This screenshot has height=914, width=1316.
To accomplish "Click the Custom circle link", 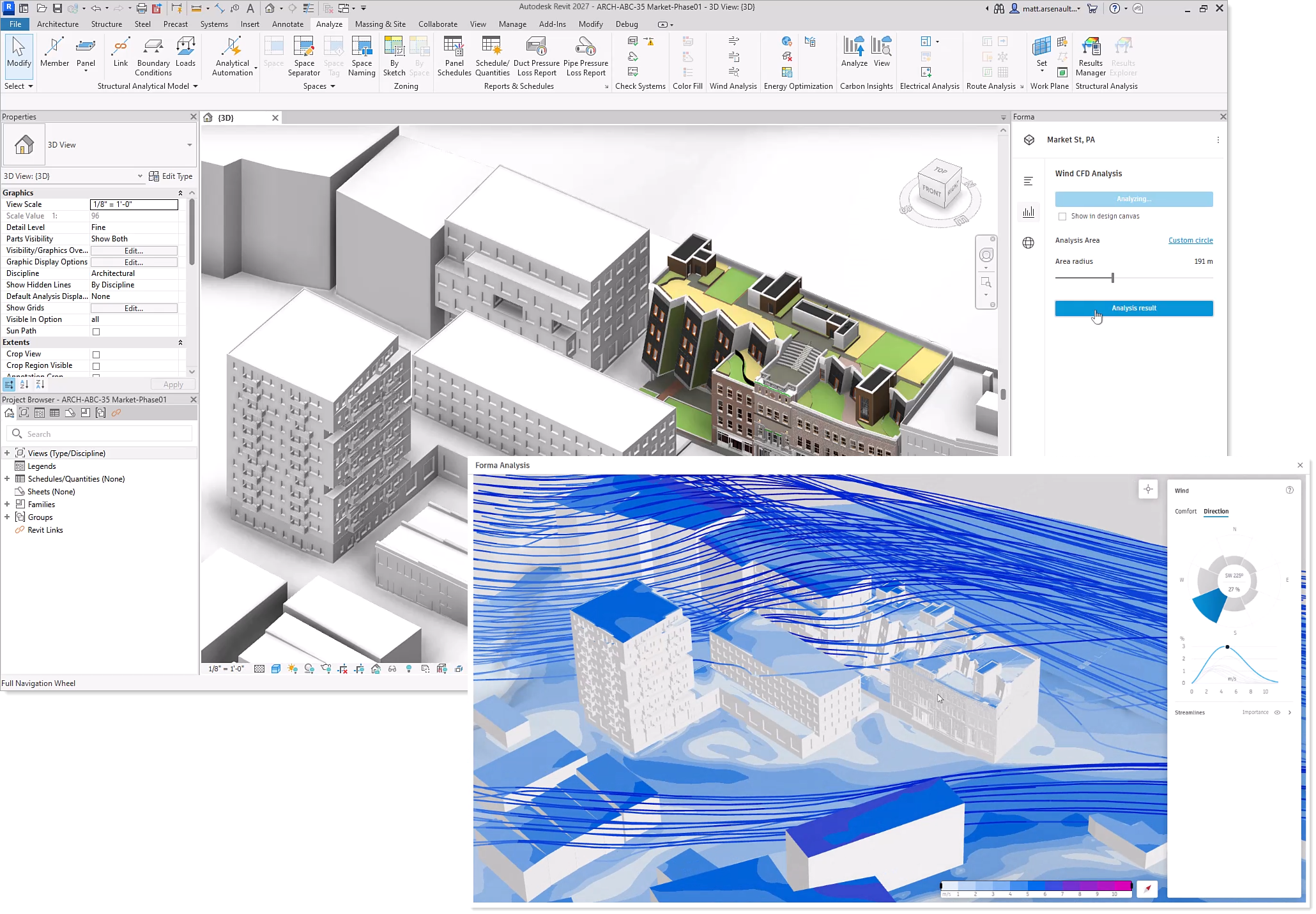I will [1190, 241].
